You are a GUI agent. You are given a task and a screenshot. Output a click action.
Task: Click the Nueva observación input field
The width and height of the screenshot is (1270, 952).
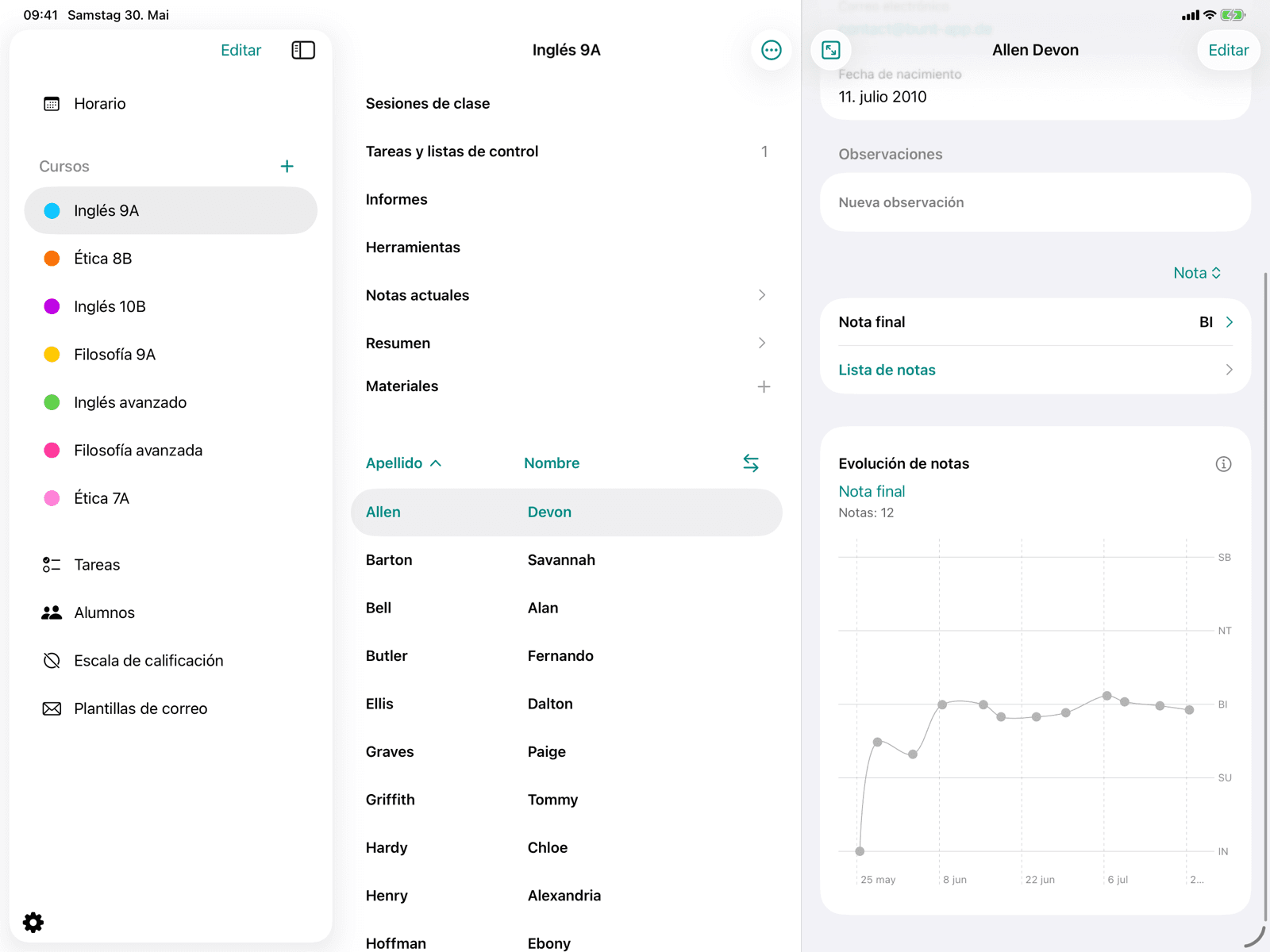[1035, 202]
